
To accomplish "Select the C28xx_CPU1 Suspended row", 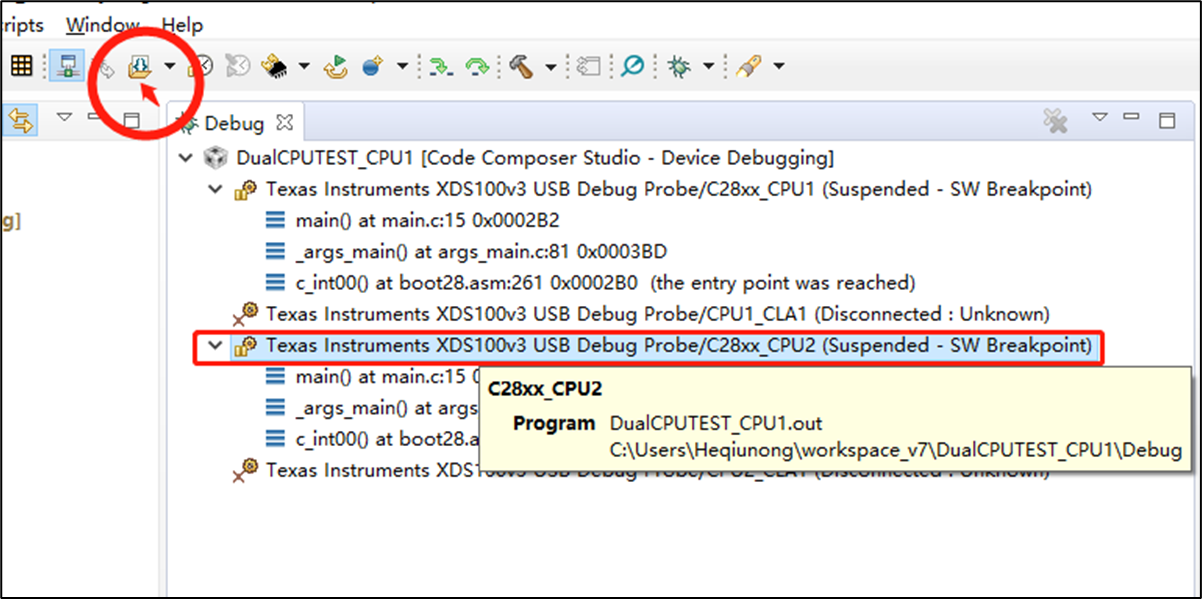I will click(679, 189).
